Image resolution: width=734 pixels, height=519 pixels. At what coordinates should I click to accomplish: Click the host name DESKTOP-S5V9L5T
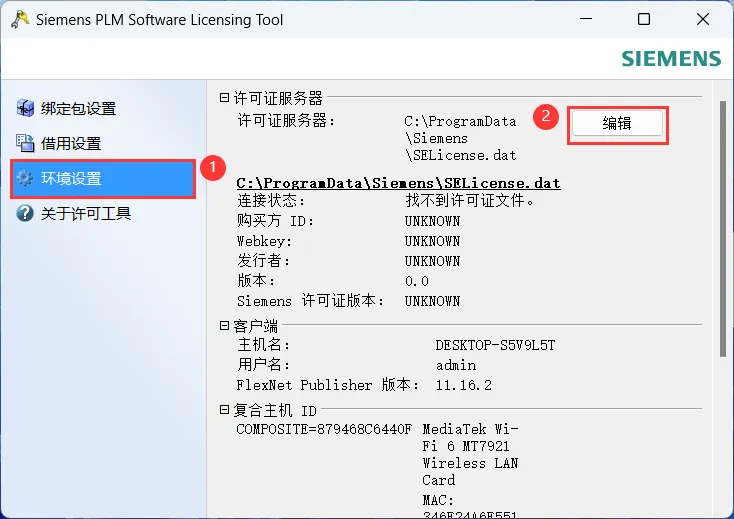click(x=495, y=345)
